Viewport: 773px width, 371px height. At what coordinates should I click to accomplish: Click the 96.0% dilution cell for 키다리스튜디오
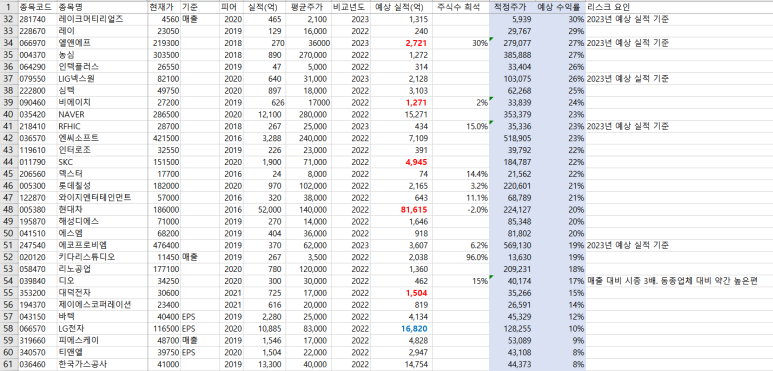461,257
